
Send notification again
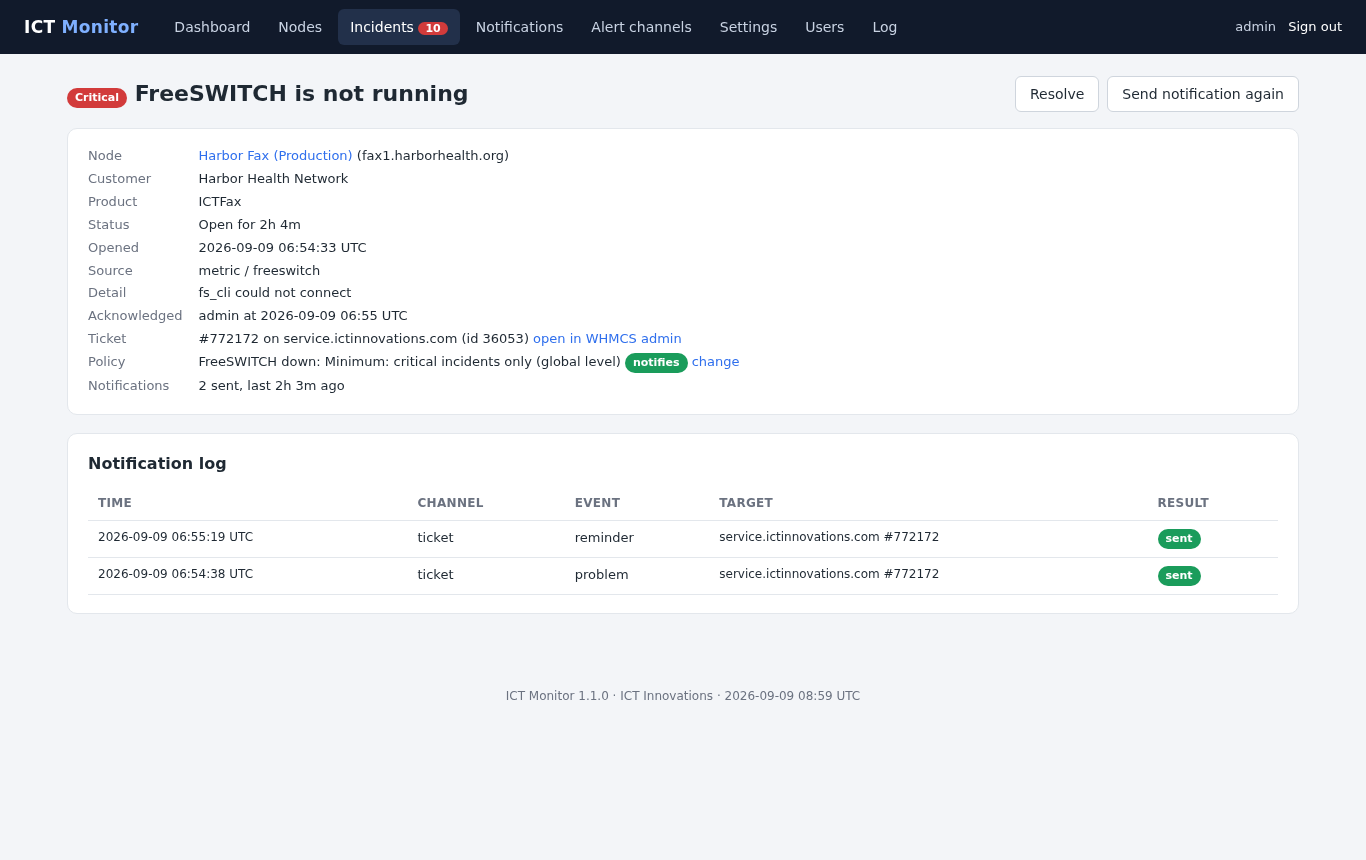[1203, 94]
